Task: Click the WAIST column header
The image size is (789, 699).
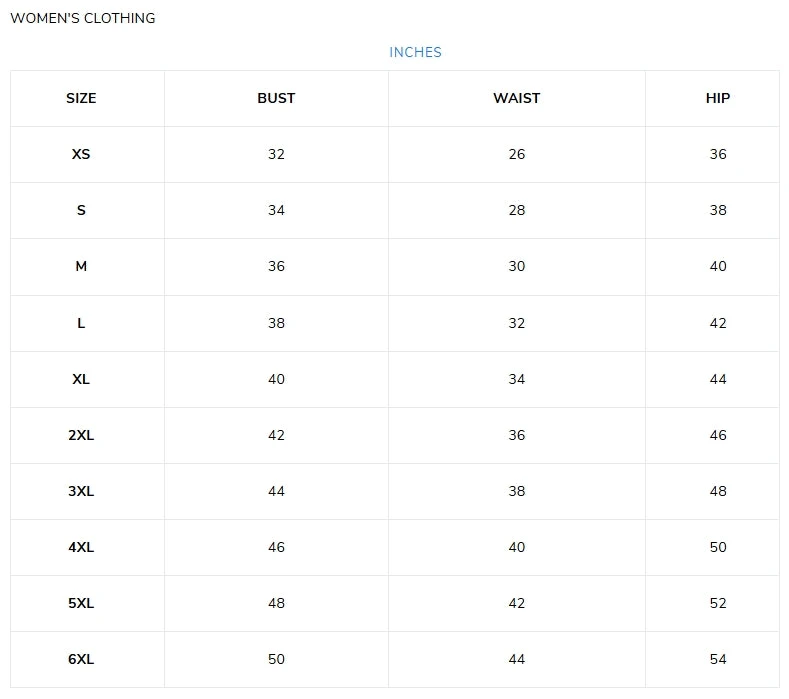Action: point(516,98)
